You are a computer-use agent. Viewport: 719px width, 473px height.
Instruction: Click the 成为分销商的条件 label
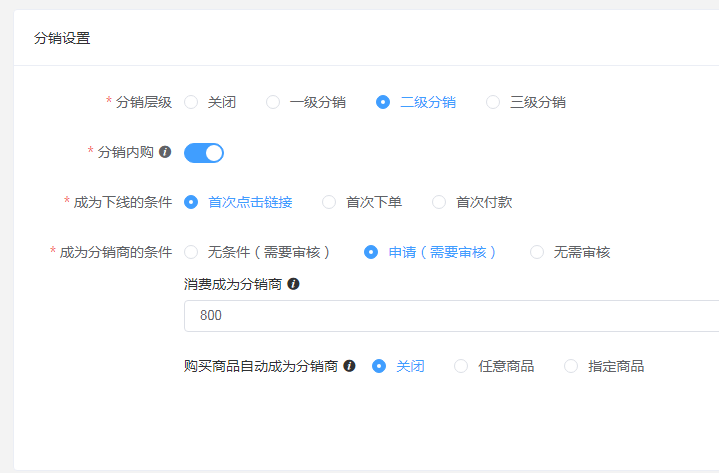[x=116, y=252]
